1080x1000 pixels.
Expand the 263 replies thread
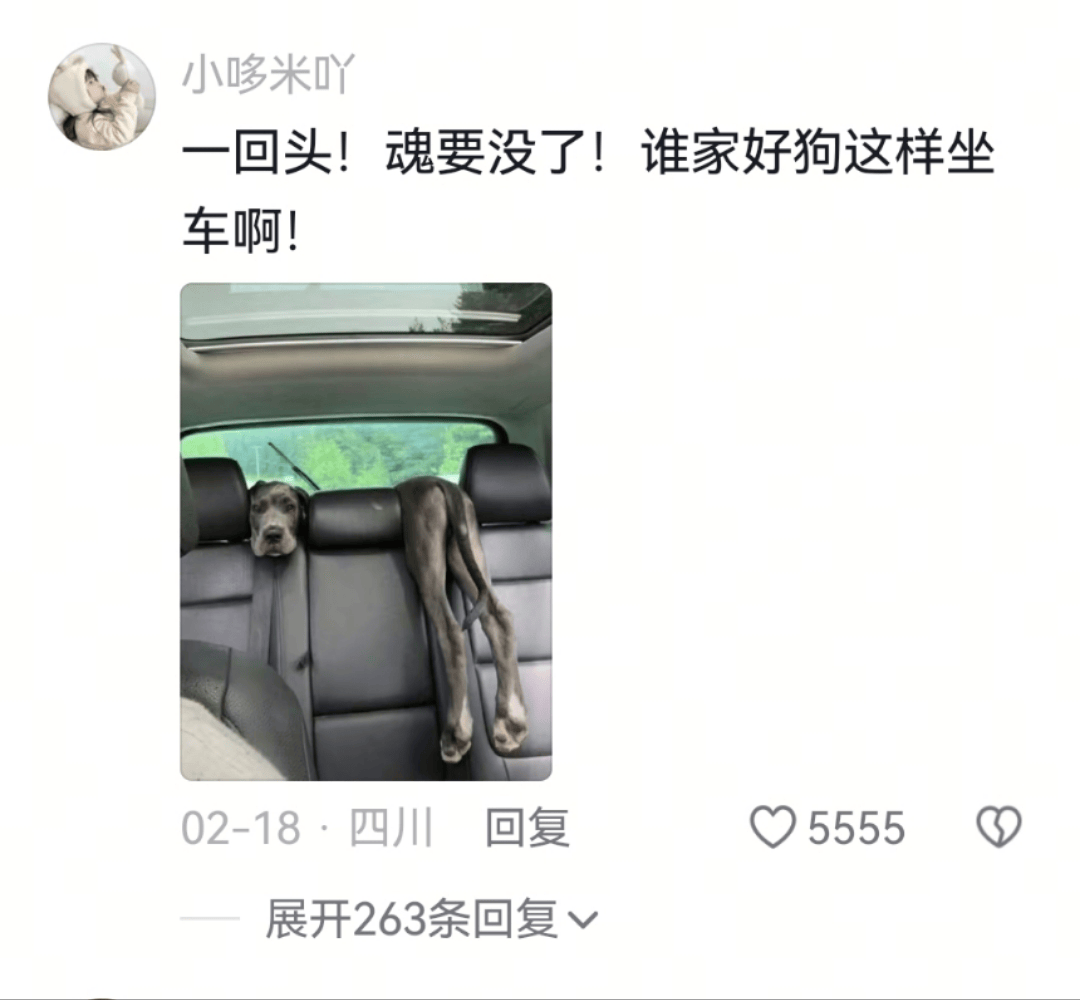click(x=432, y=919)
